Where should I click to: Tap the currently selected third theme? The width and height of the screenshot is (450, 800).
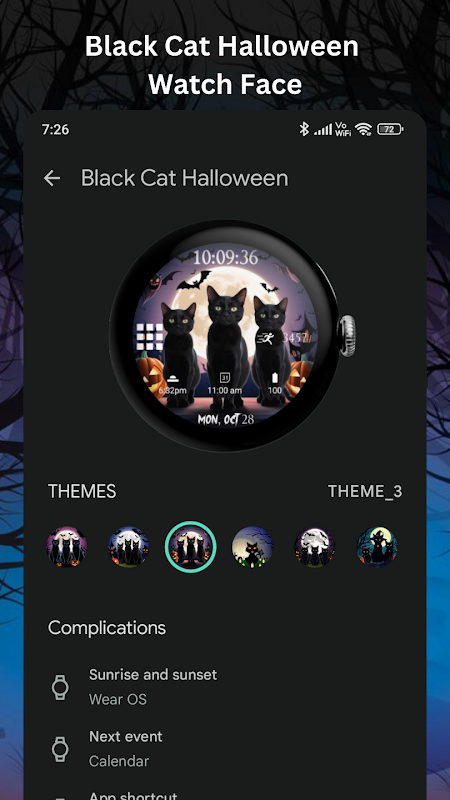click(191, 547)
